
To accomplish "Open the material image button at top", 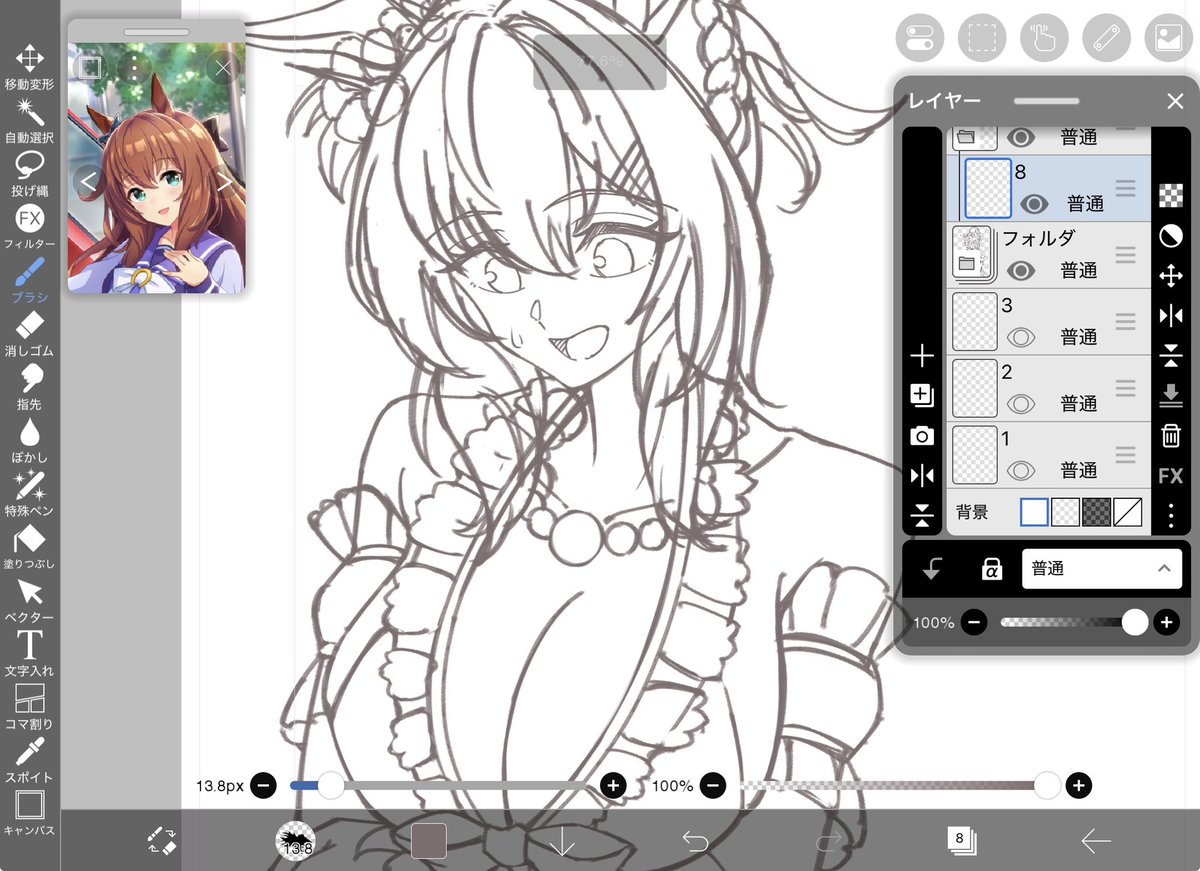I will pyautogui.click(x=1168, y=38).
